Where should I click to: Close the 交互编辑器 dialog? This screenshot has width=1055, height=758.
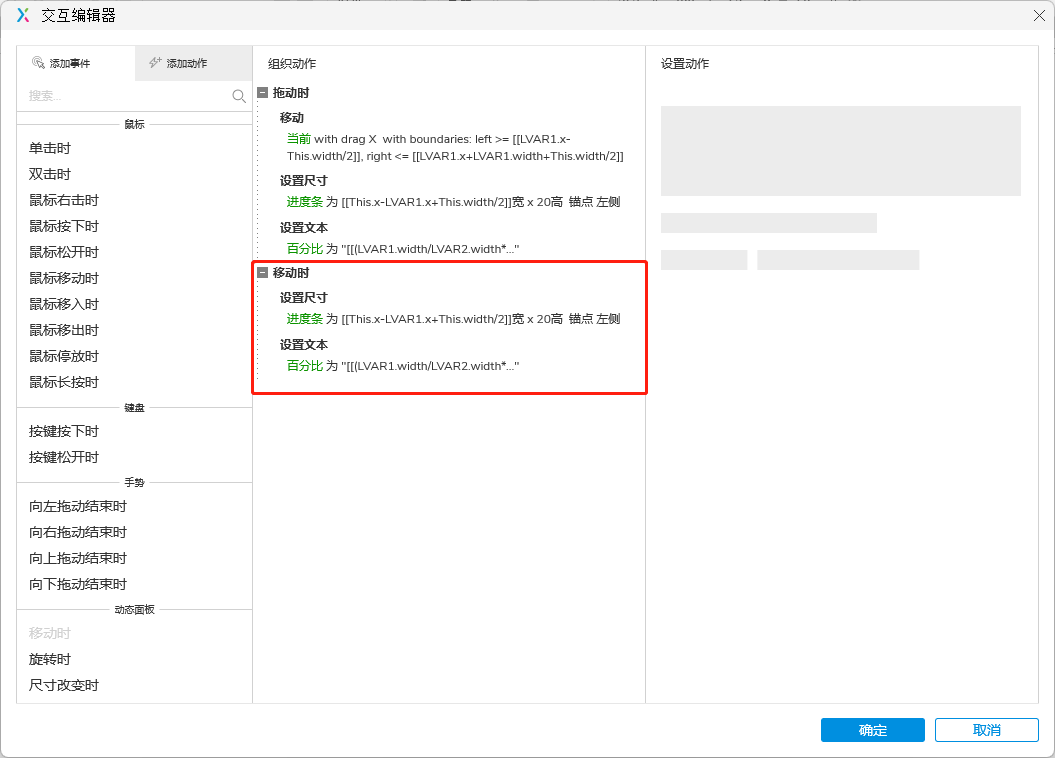pyautogui.click(x=1039, y=15)
